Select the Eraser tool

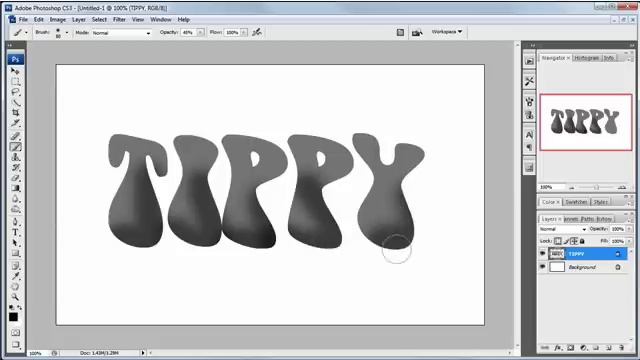pyautogui.click(x=15, y=178)
